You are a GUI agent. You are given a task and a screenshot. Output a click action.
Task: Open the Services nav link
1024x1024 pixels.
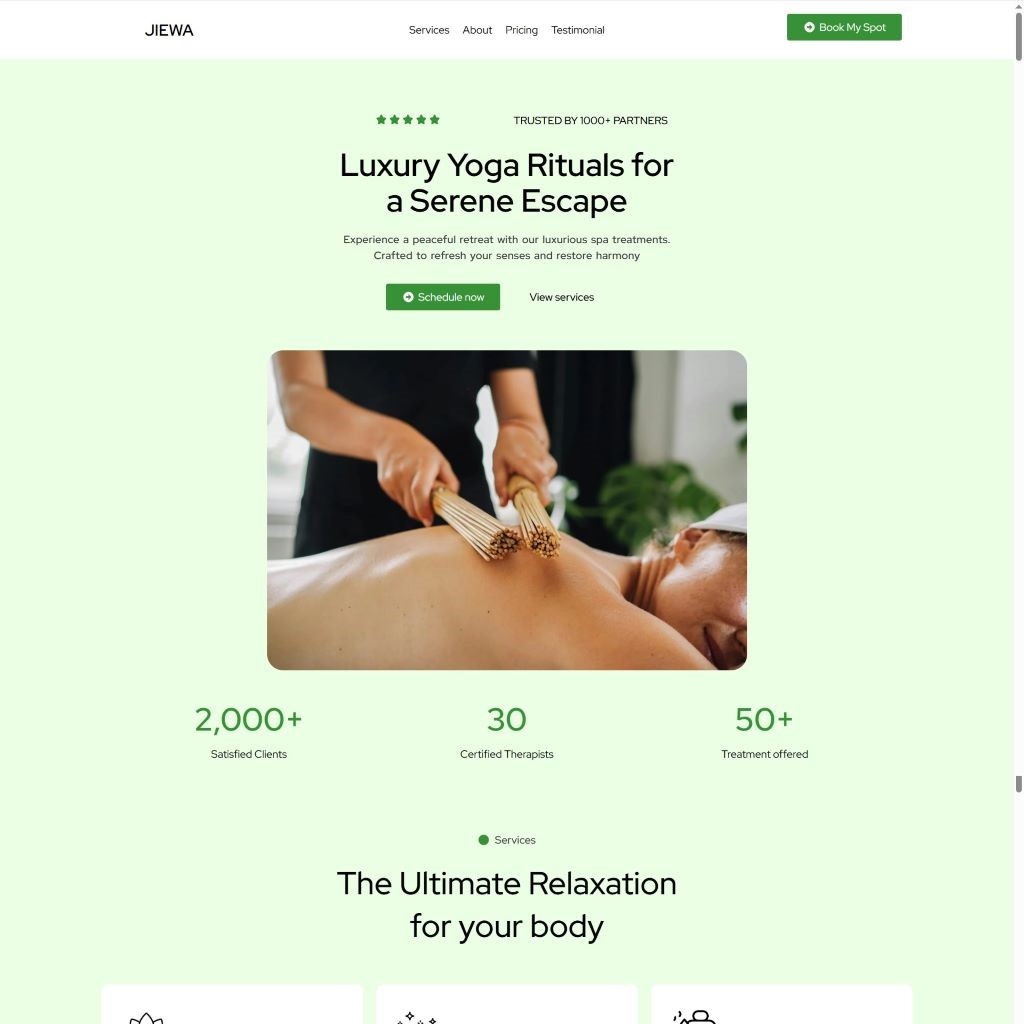(x=428, y=30)
